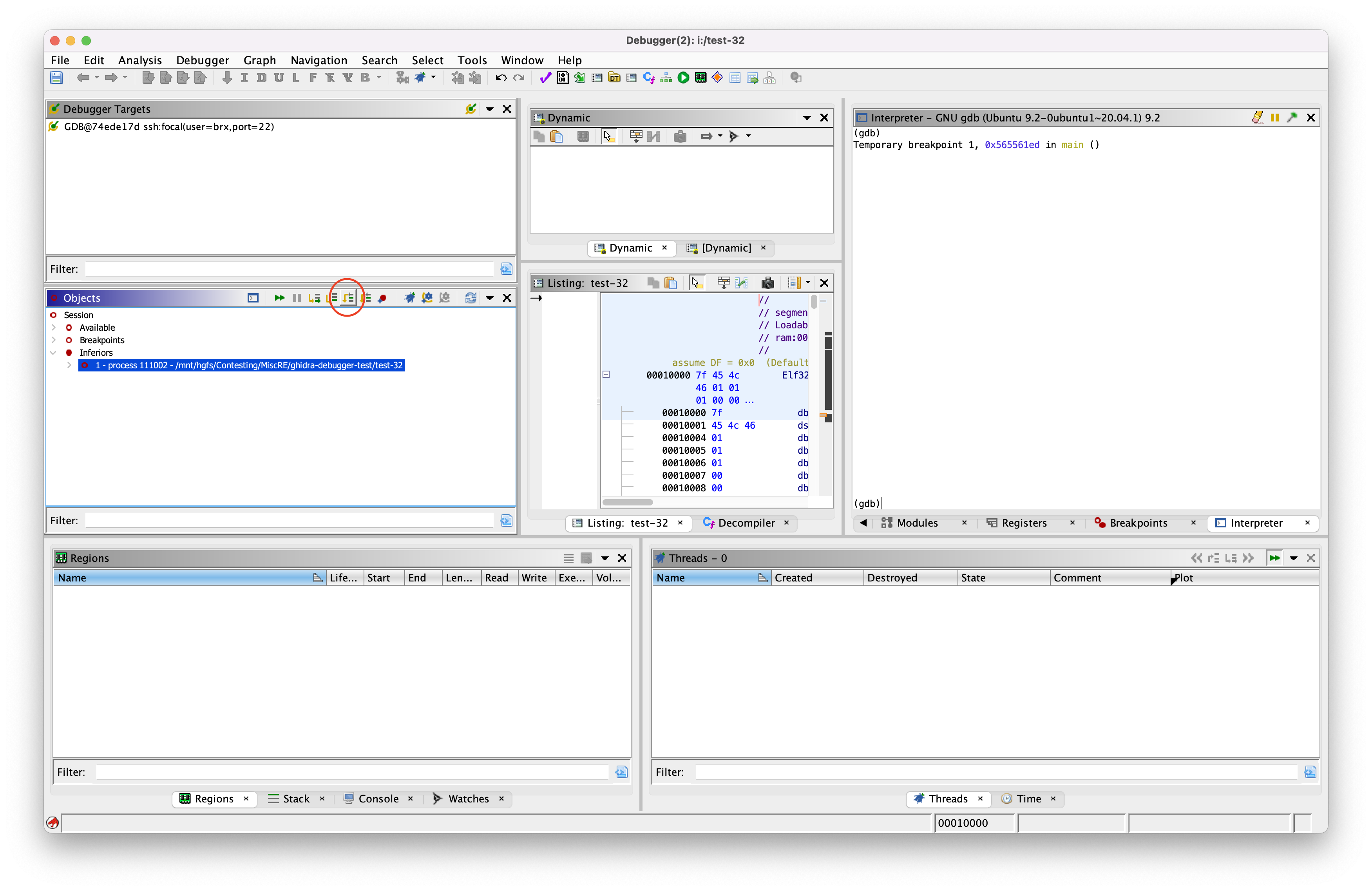Step into the next instruction
The width and height of the screenshot is (1372, 891).
point(314,297)
